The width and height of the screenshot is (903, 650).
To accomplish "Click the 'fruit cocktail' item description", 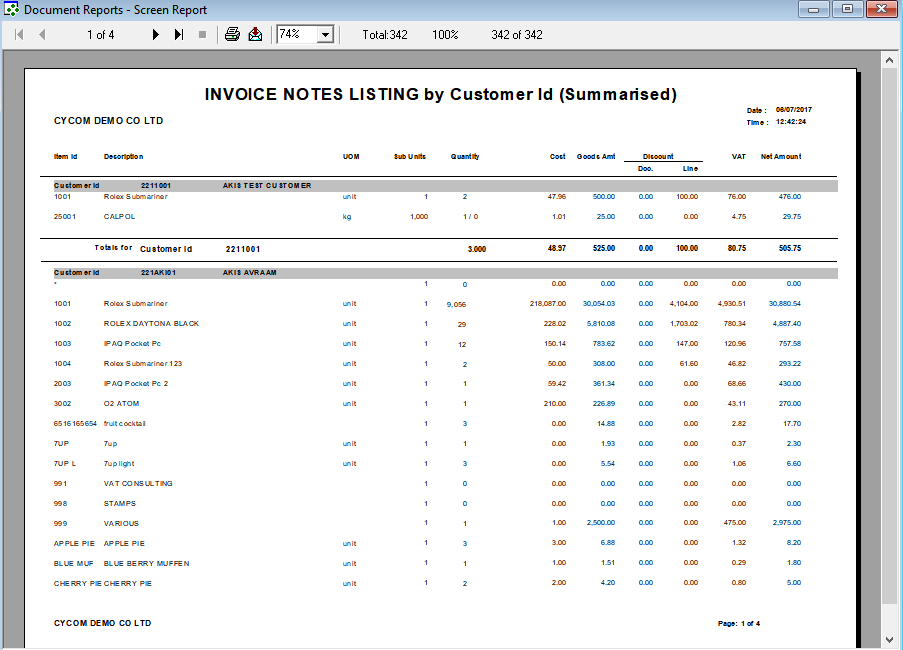I will (x=124, y=424).
